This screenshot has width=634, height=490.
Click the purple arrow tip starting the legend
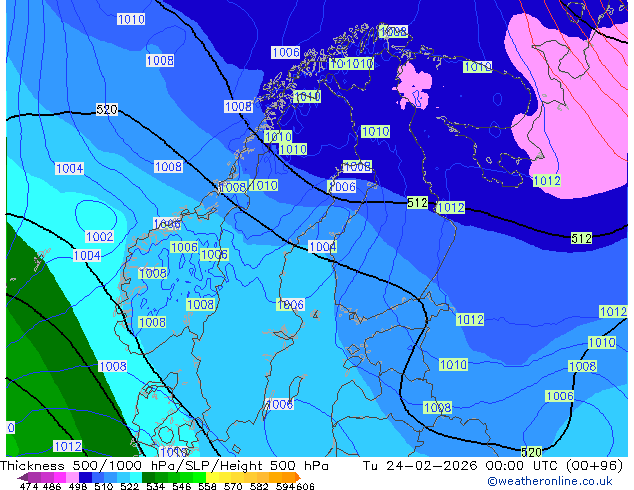22,477
